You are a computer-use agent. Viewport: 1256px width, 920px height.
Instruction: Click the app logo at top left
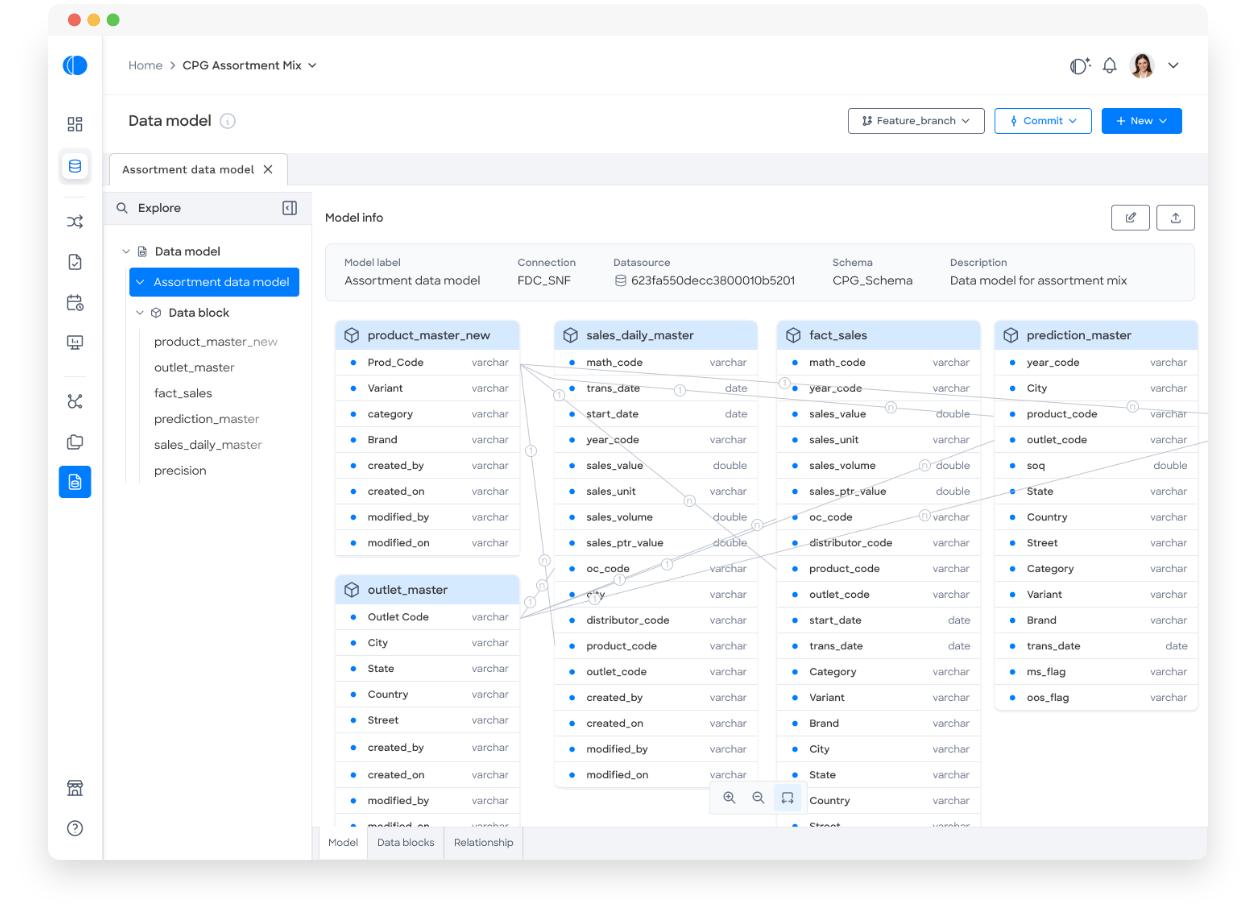(75, 65)
